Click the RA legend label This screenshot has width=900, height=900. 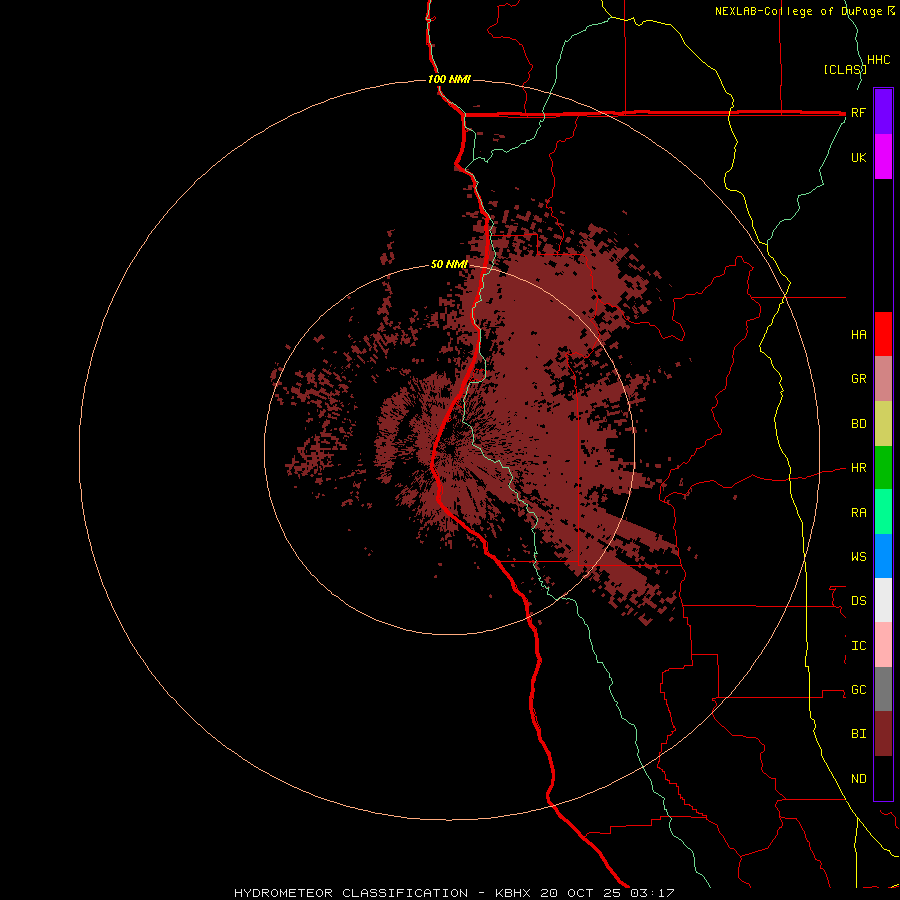coord(858,513)
